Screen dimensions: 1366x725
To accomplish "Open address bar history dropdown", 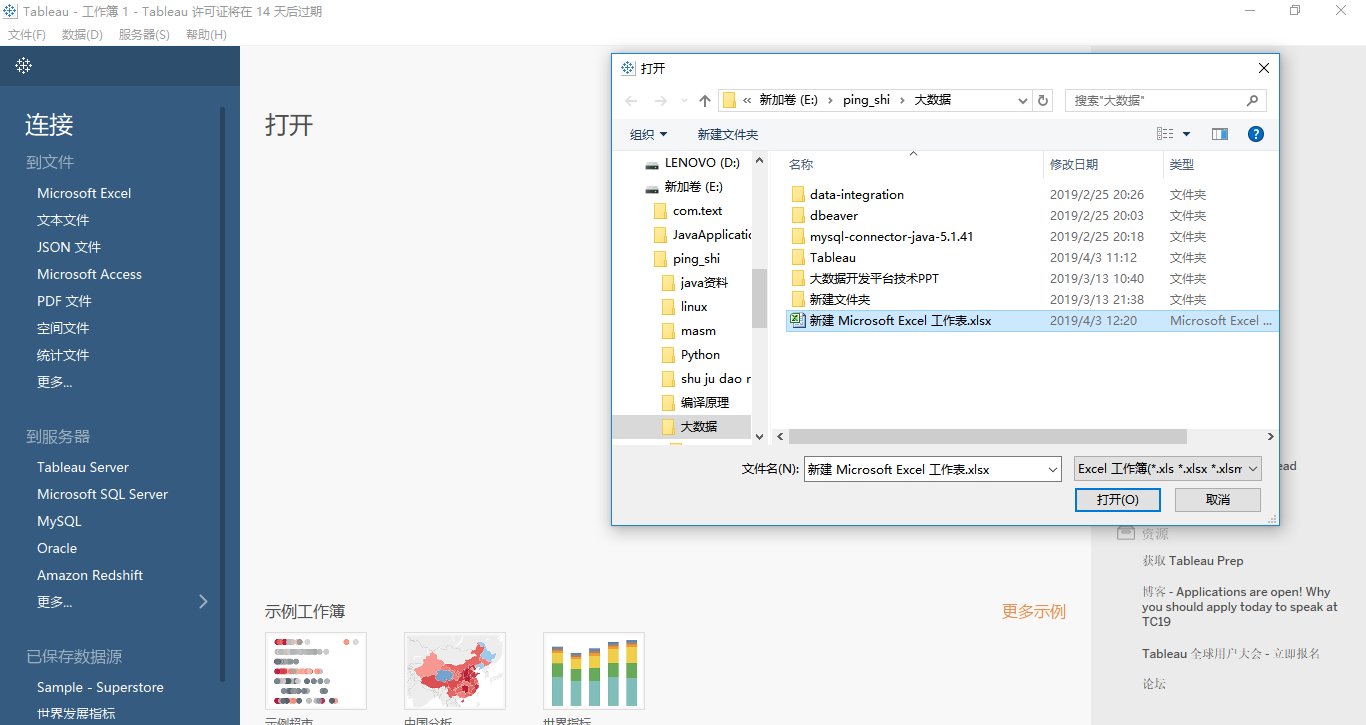I will [1023, 101].
